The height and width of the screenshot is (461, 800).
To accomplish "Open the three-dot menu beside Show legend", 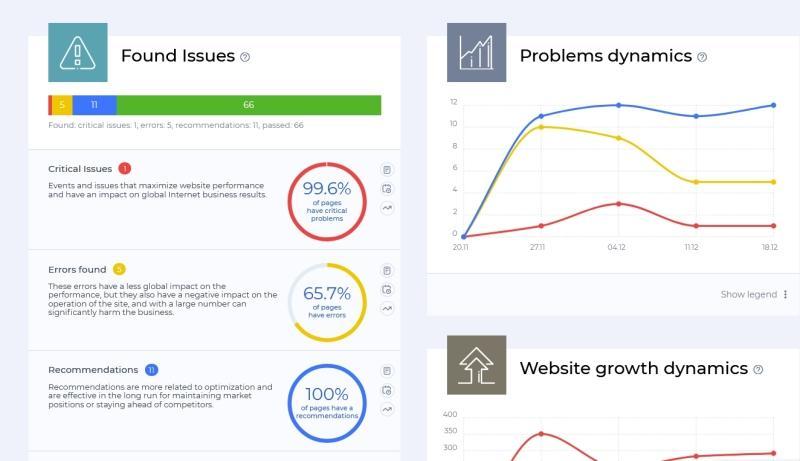I will click(x=786, y=295).
